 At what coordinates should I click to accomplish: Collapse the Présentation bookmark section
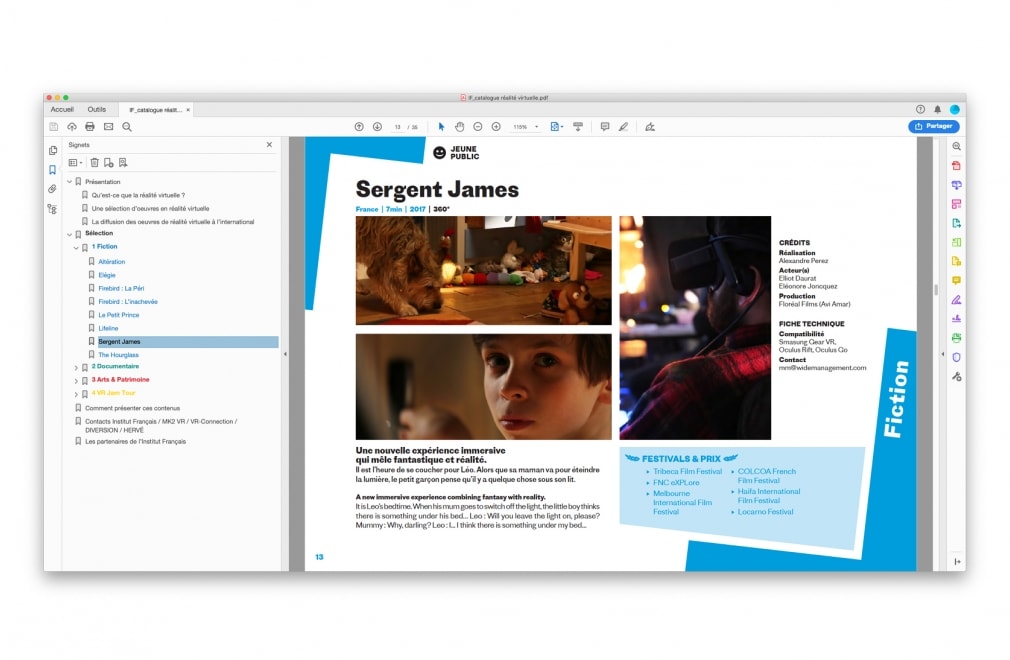coord(69,182)
